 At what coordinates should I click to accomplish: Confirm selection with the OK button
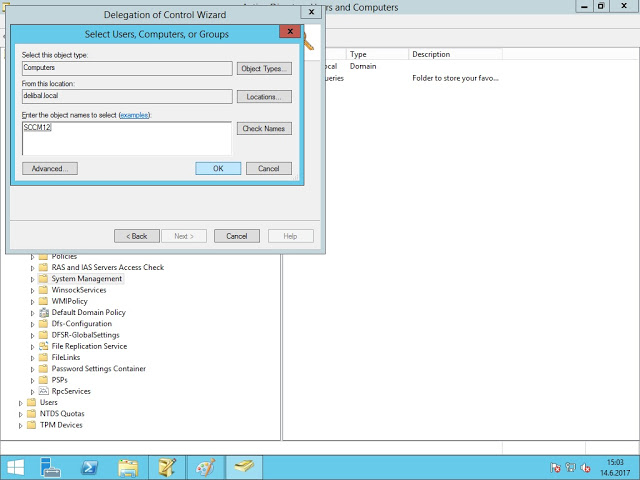pos(218,168)
